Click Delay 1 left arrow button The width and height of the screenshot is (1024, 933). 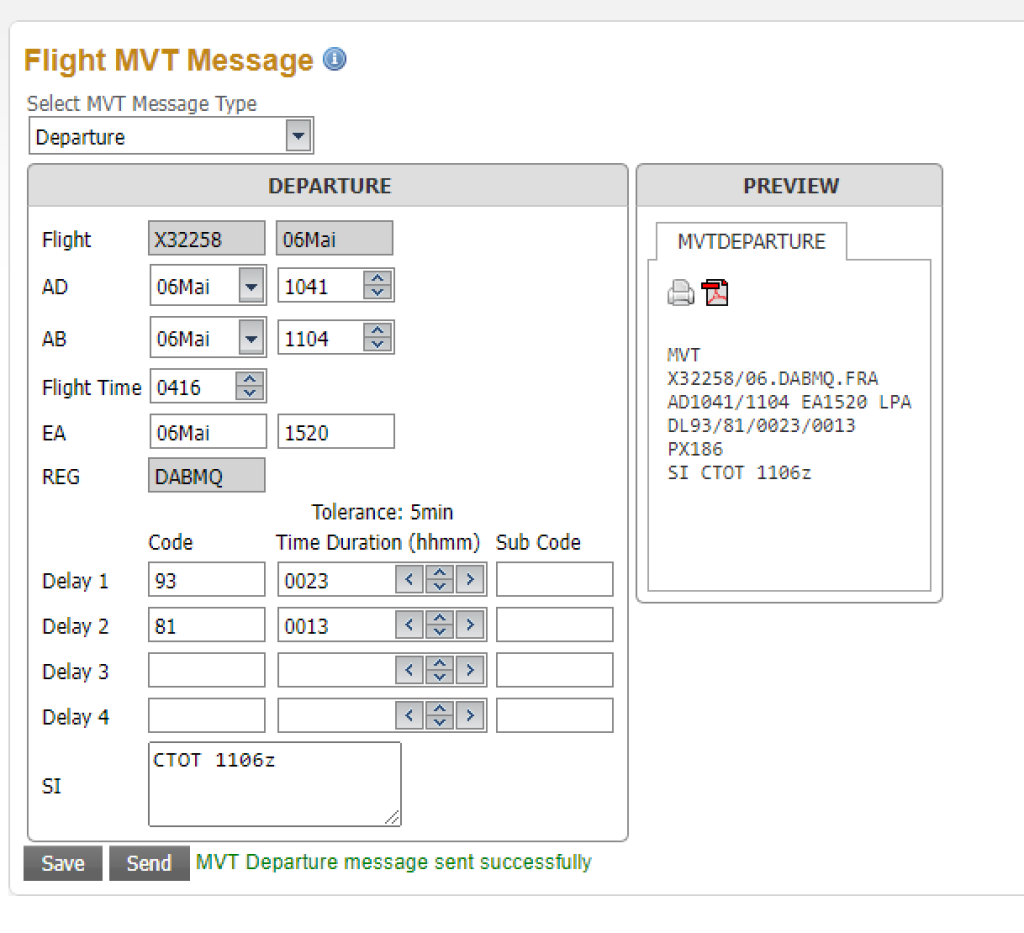409,580
